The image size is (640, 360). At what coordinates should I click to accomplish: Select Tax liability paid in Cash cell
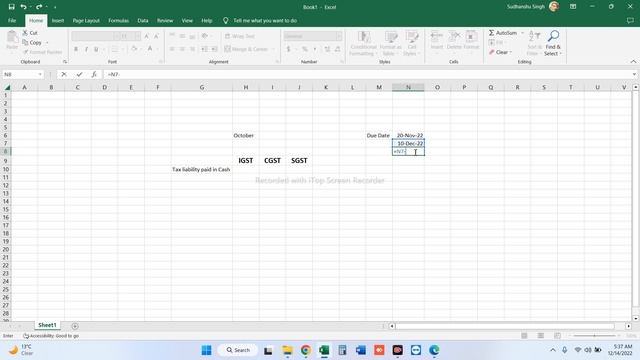202,169
